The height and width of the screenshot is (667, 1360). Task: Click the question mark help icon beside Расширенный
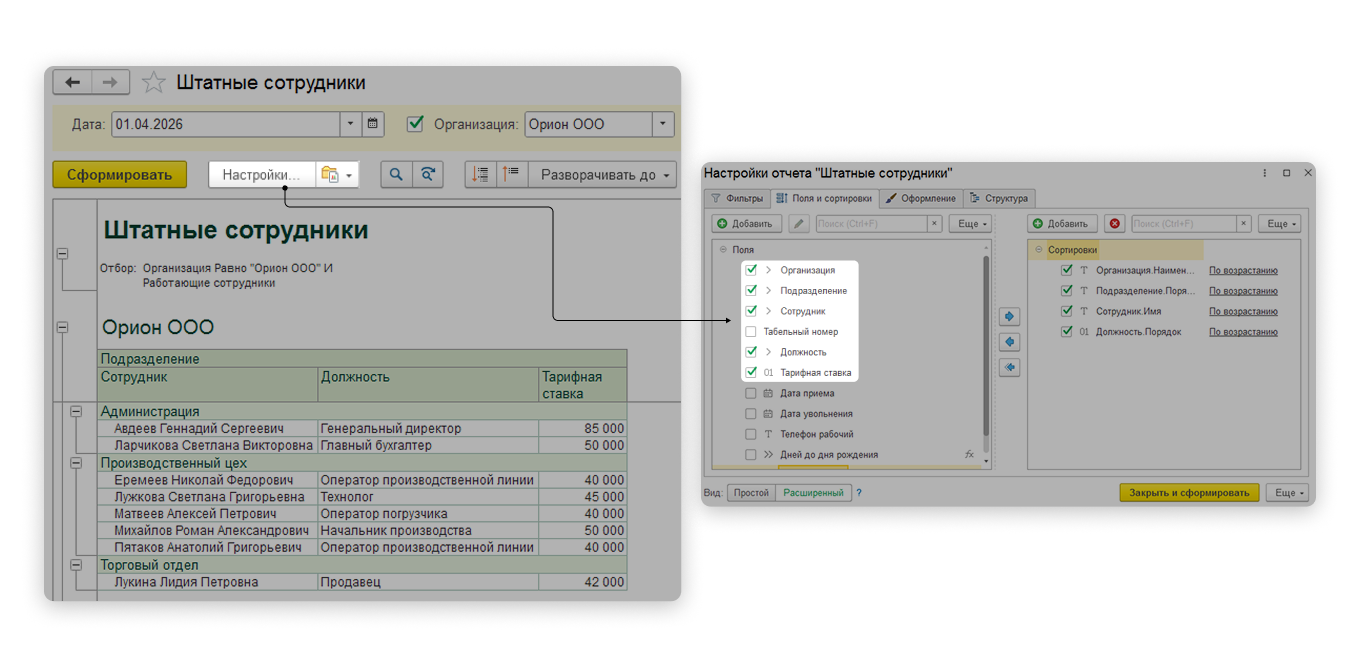(858, 493)
